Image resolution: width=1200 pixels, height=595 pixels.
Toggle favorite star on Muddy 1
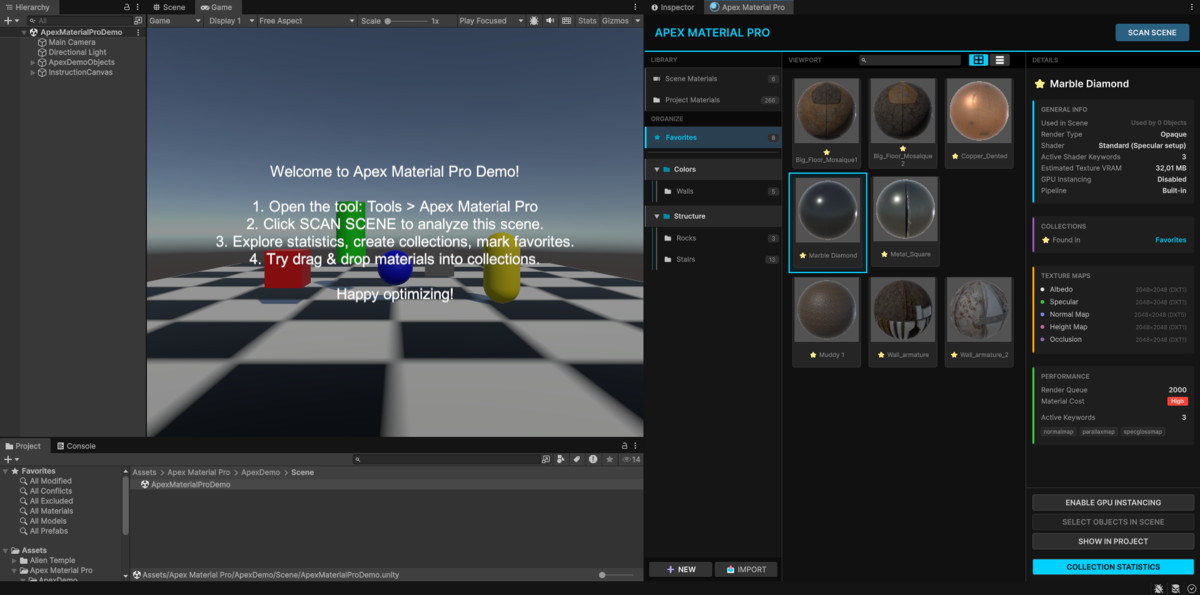[811, 355]
